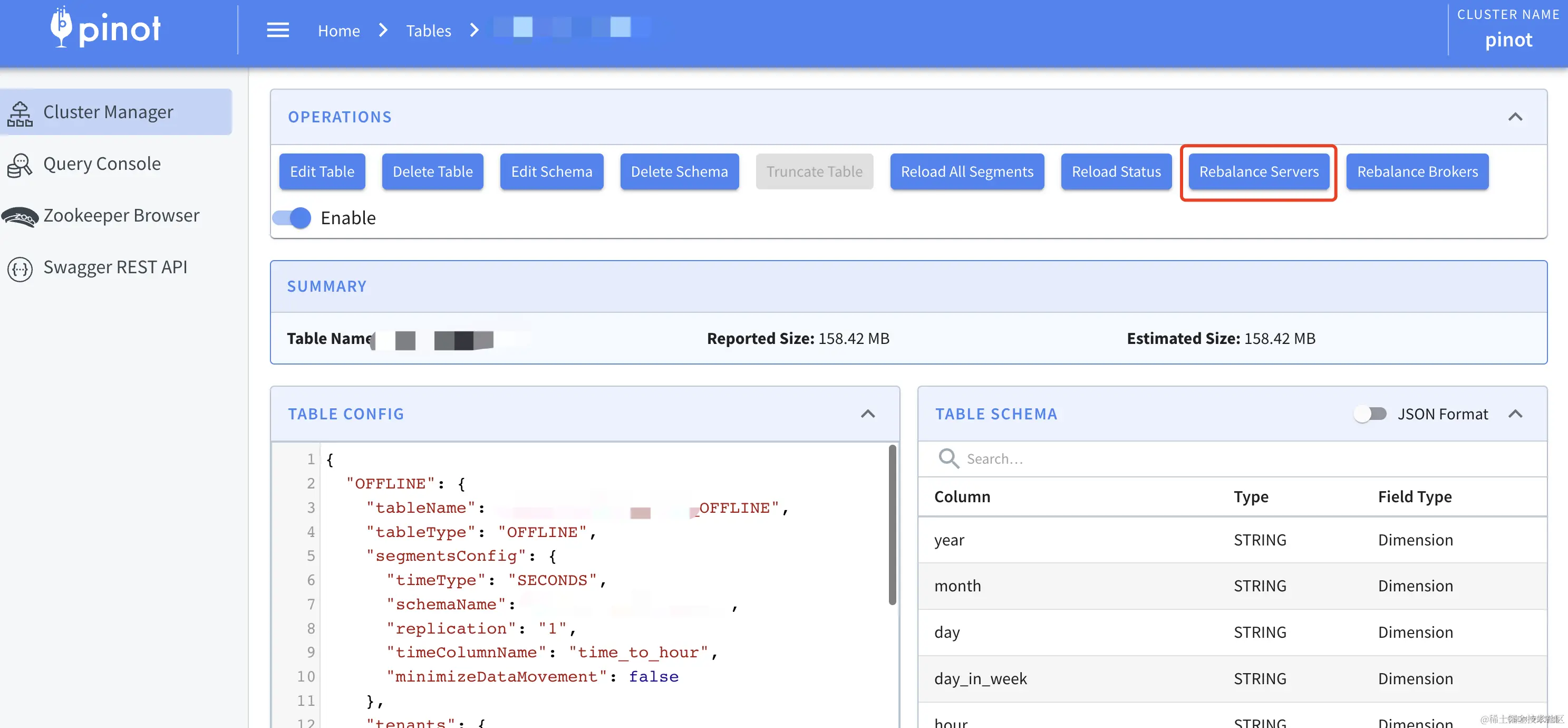The image size is (1568, 728).
Task: Click the Cluster Manager sidebar icon
Action: point(20,113)
